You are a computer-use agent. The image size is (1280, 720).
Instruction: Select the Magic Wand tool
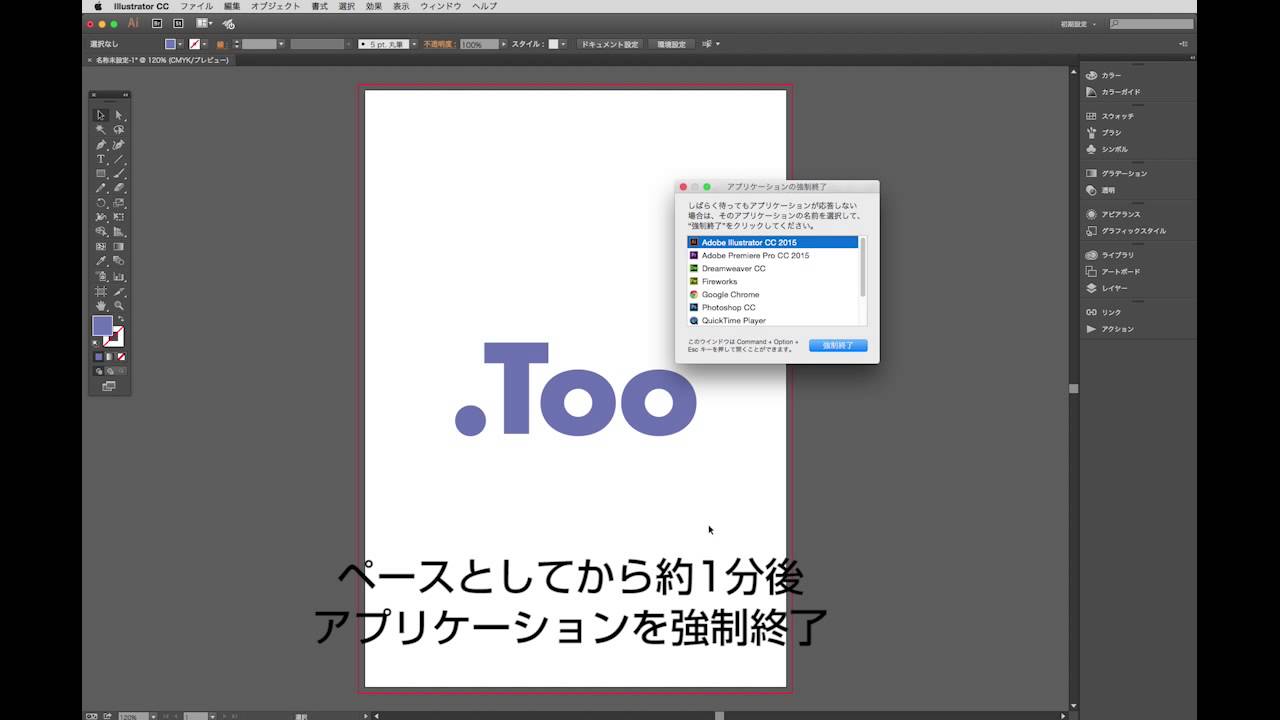point(101,130)
